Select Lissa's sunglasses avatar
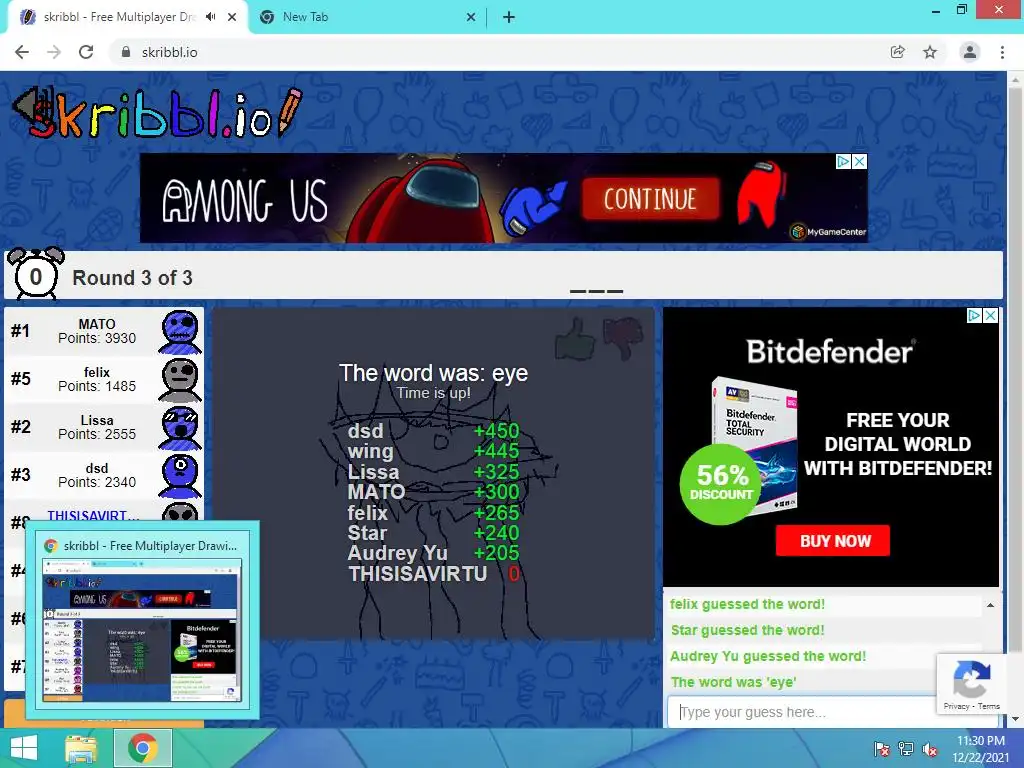Image resolution: width=1024 pixels, height=768 pixels. pyautogui.click(x=180, y=427)
